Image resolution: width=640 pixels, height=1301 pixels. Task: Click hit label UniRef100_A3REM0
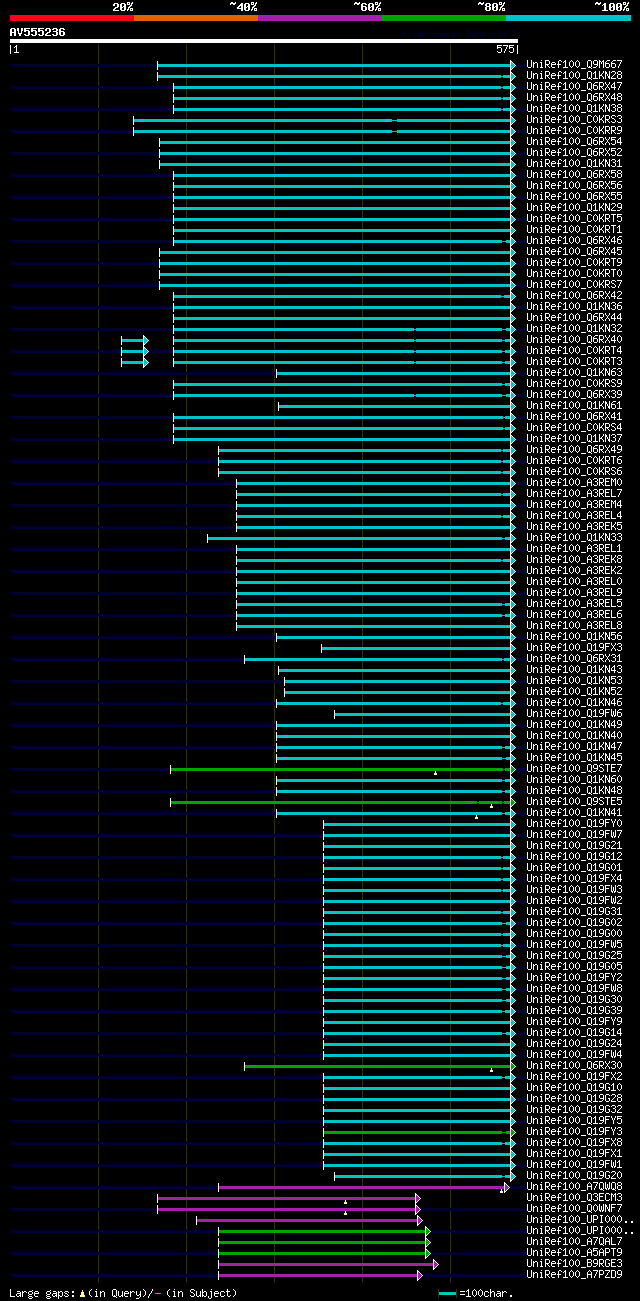[574, 483]
